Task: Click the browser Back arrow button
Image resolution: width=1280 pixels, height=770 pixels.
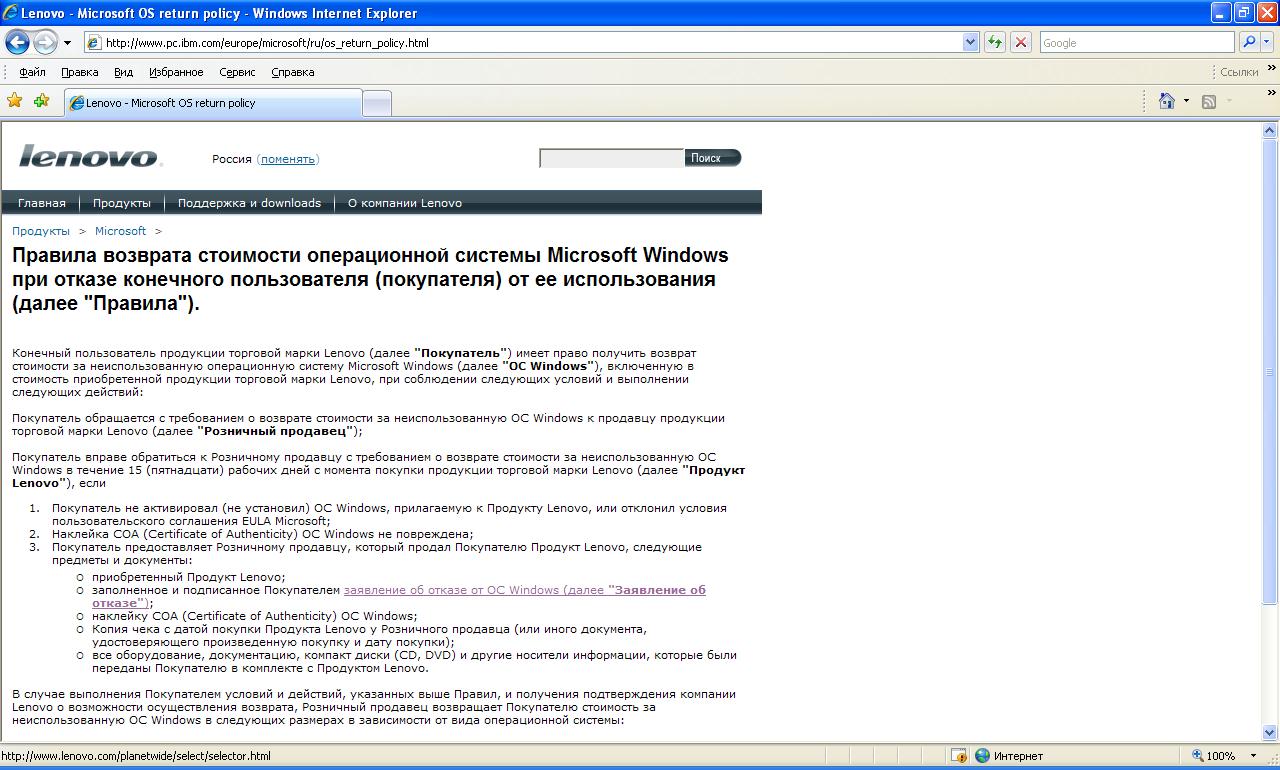Action: tap(18, 42)
